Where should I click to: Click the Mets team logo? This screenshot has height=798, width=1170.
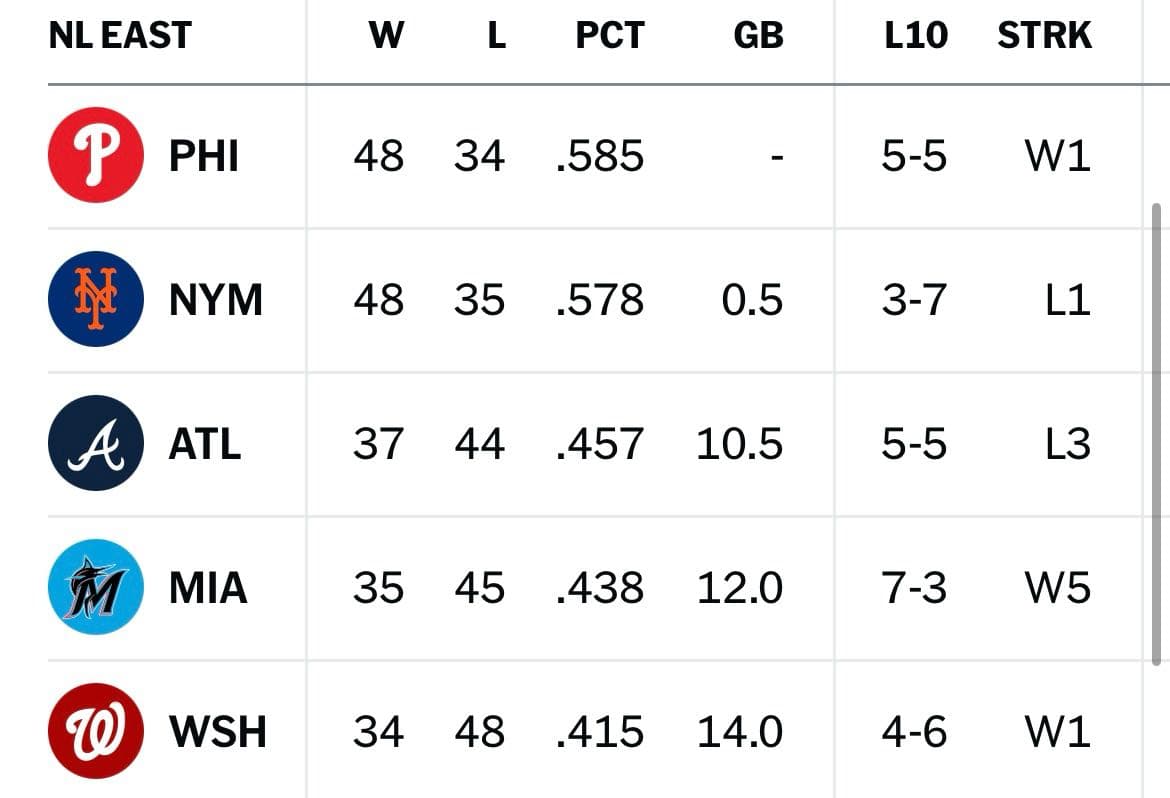(96, 299)
